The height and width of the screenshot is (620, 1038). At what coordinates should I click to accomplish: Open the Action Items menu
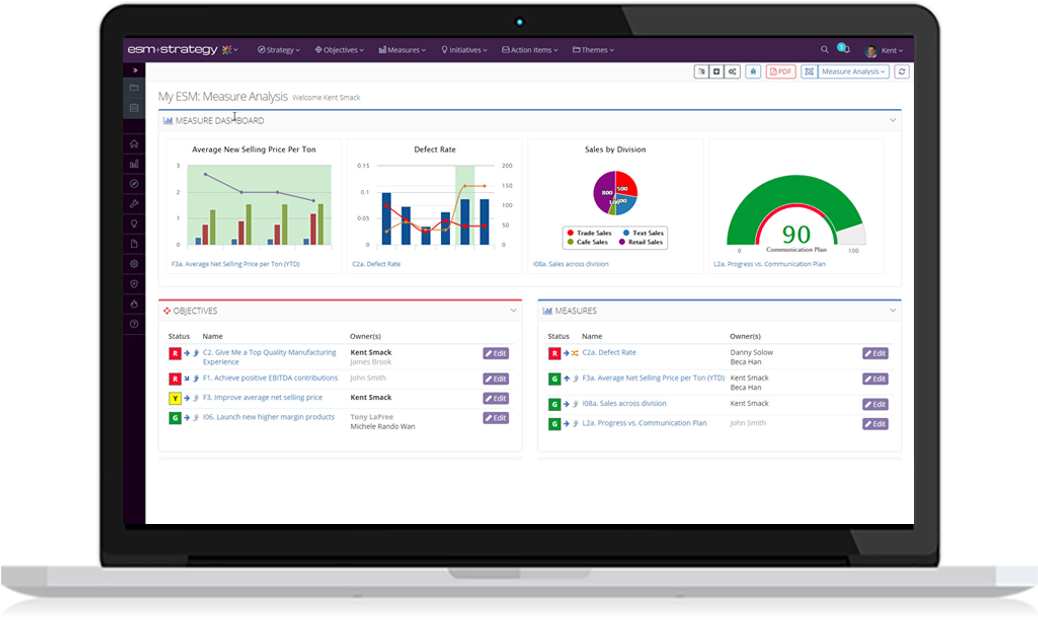[529, 49]
